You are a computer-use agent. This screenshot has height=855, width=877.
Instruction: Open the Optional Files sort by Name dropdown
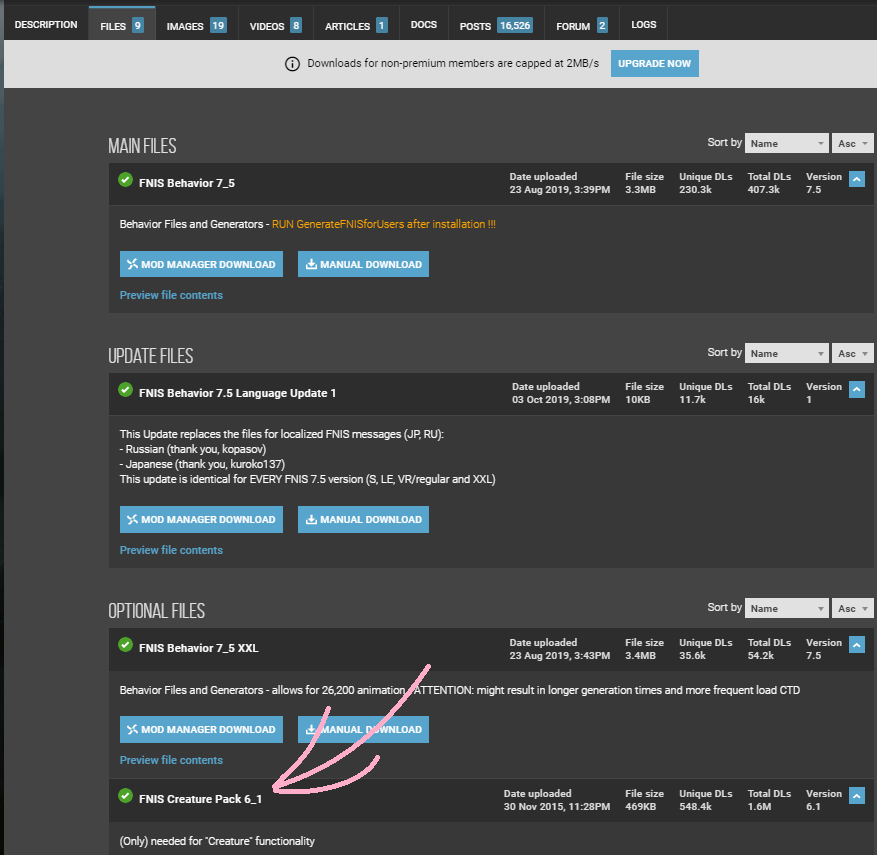[x=788, y=608]
